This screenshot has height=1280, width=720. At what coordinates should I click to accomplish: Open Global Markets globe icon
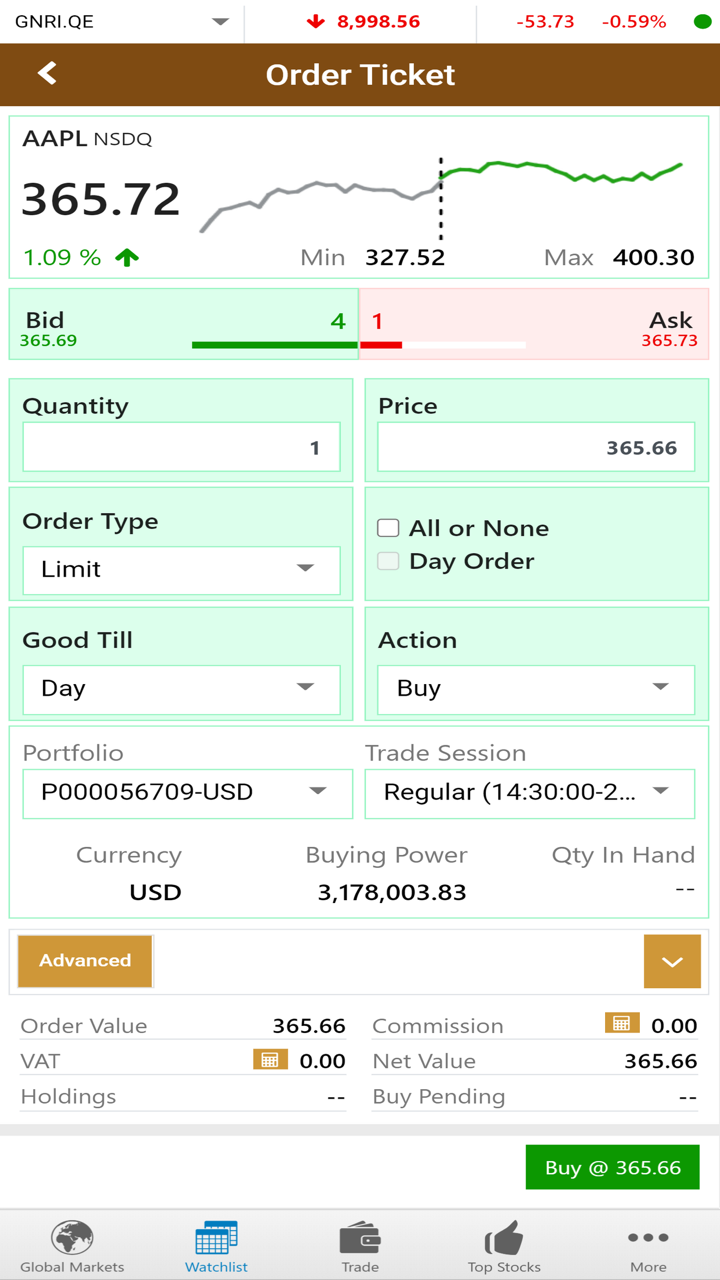[x=72, y=1239]
